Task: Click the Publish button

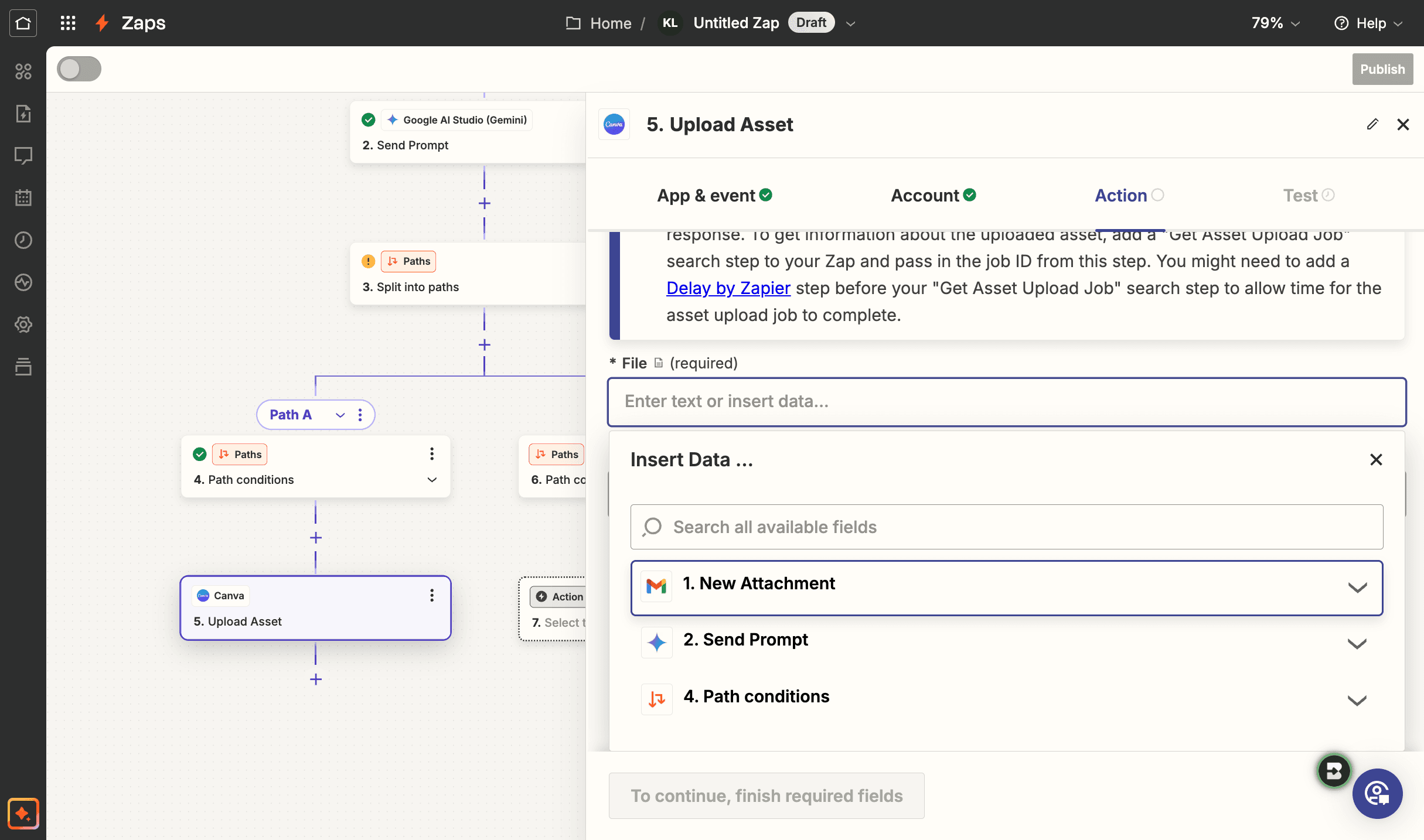Action: (x=1382, y=69)
